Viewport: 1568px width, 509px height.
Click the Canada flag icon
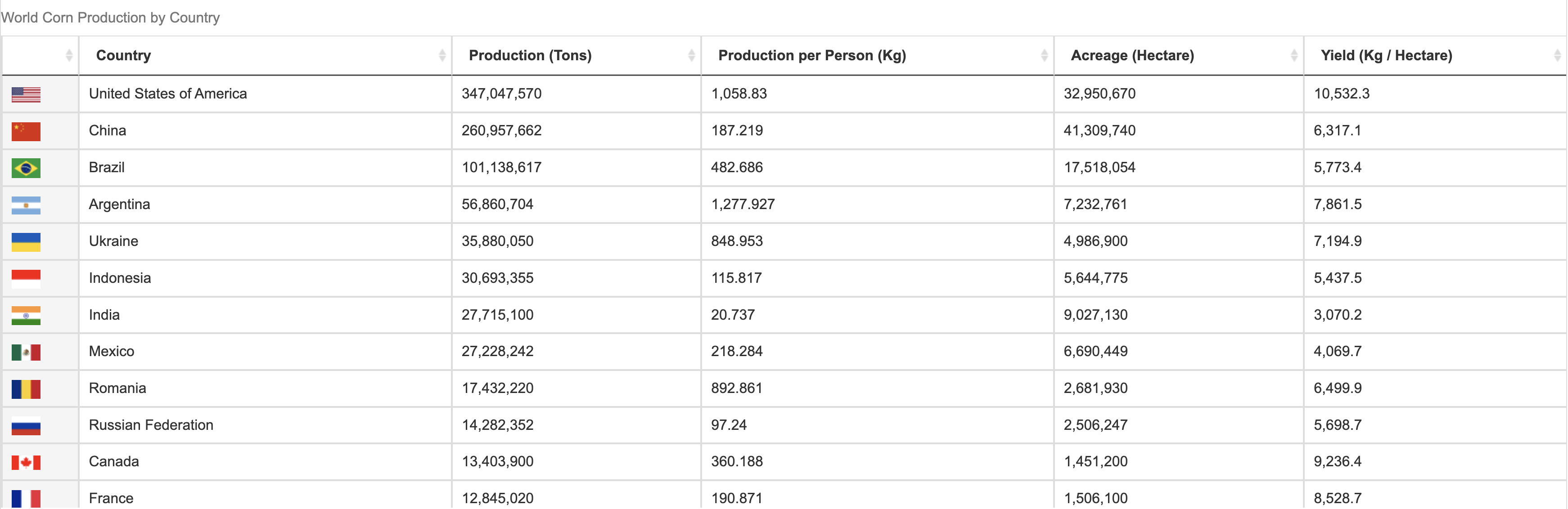[x=26, y=462]
